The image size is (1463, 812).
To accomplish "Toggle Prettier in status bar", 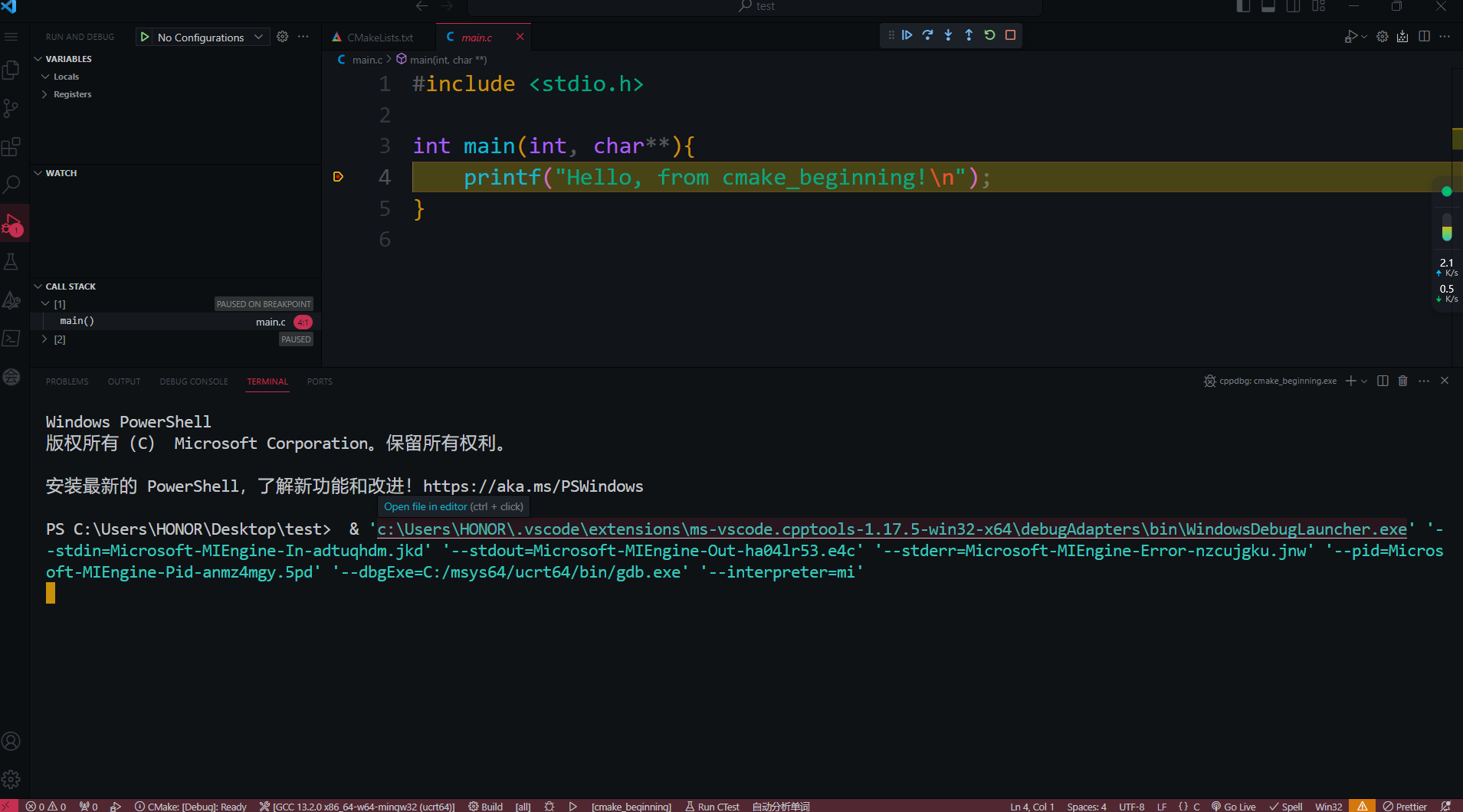I will pyautogui.click(x=1405, y=807).
